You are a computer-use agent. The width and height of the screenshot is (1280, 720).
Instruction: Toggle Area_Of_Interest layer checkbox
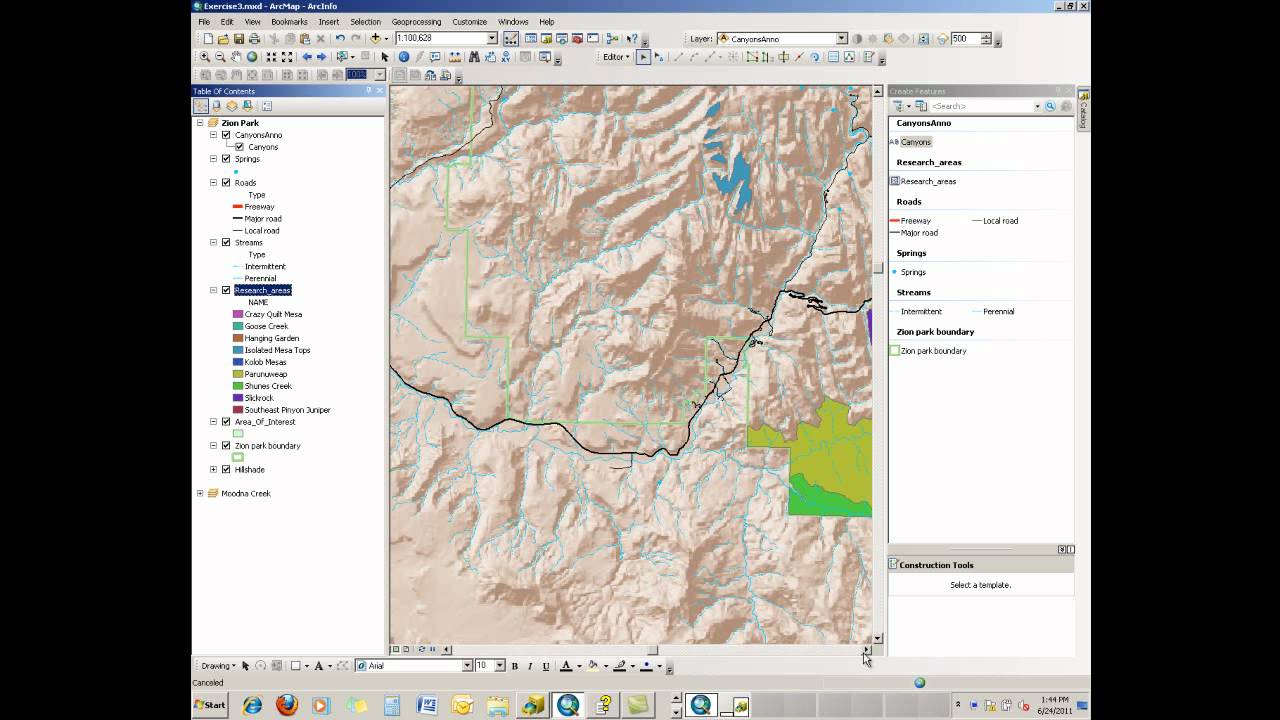point(226,422)
